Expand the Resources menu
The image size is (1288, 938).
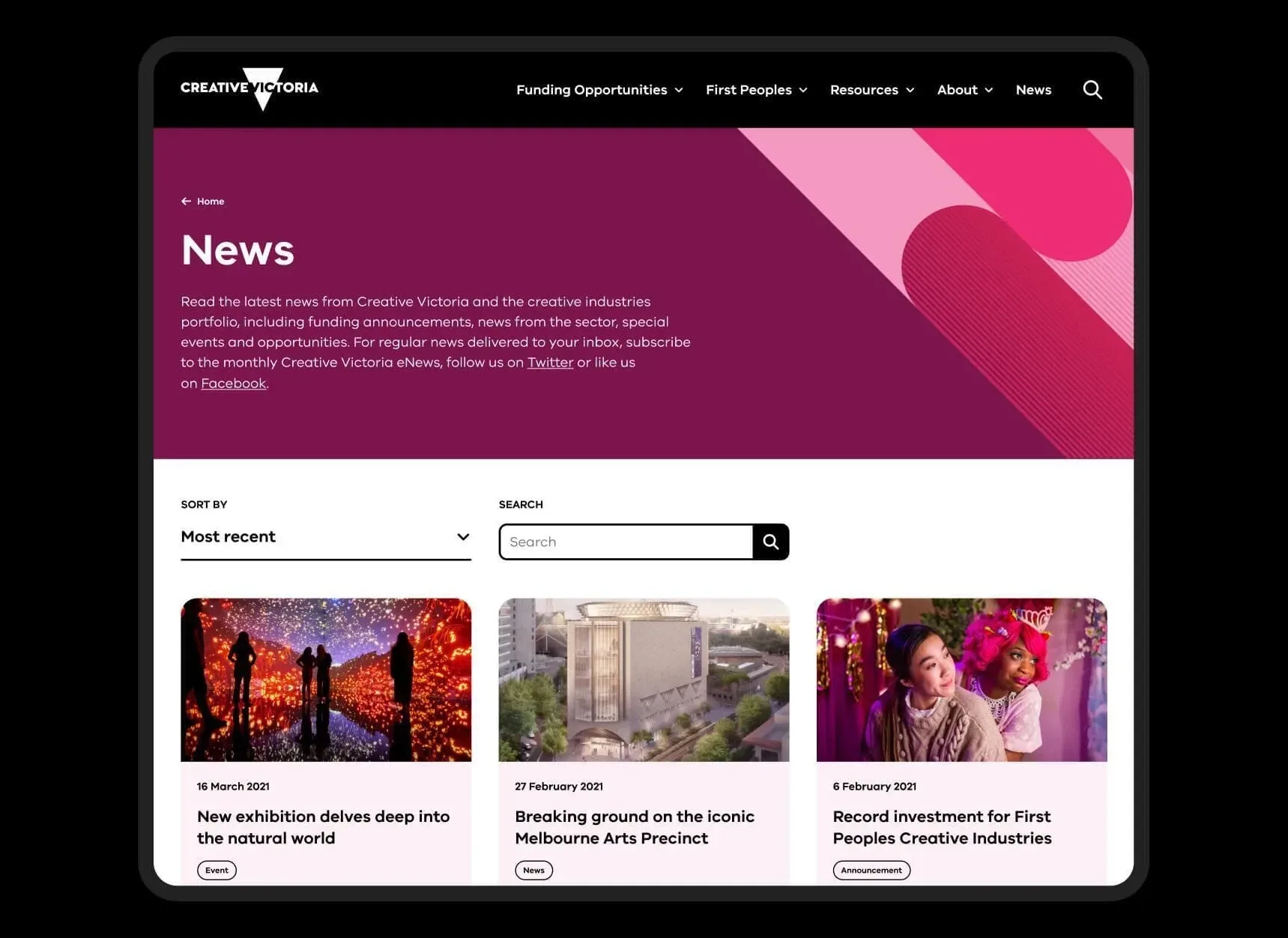pos(871,90)
